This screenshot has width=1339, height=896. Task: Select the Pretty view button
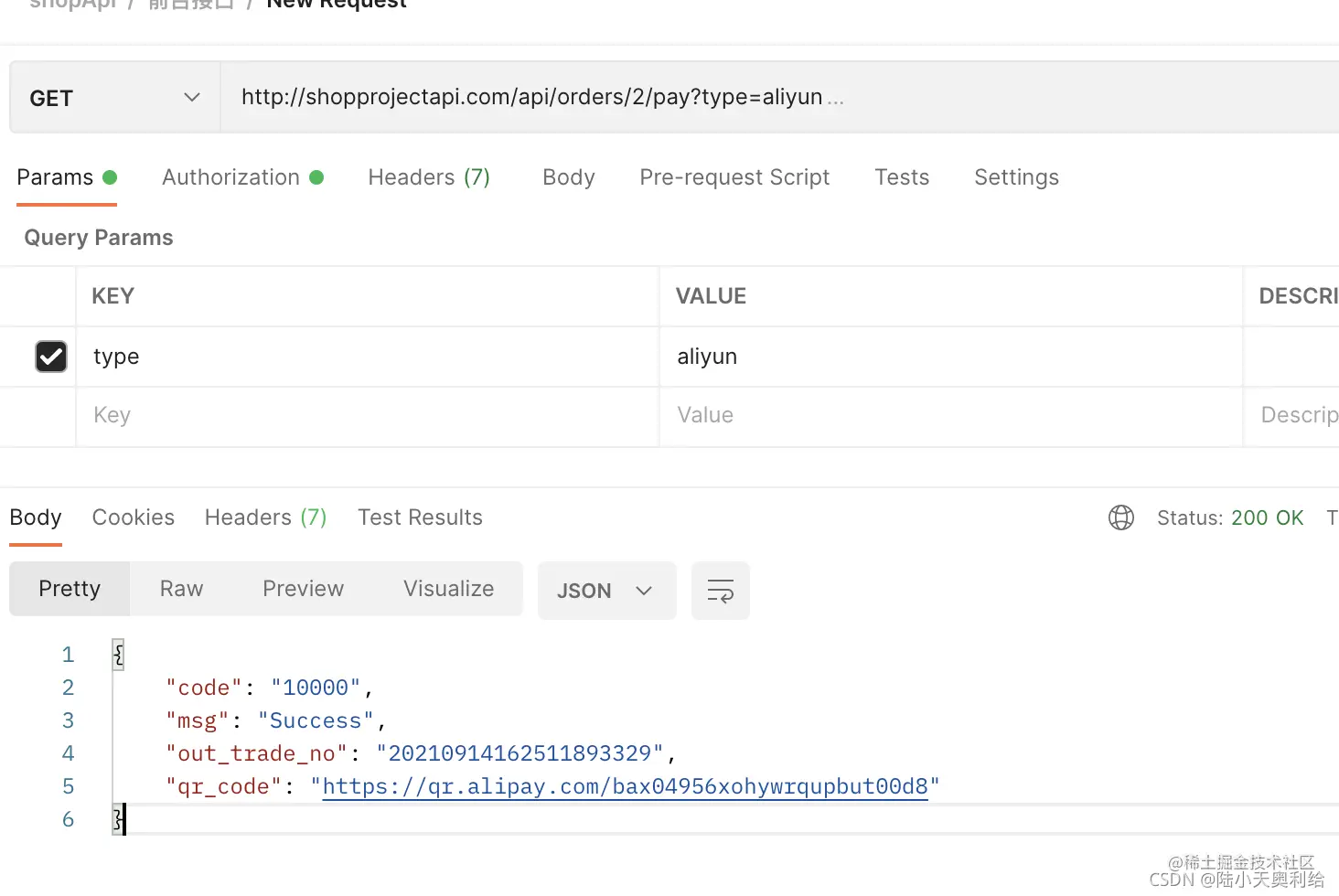point(70,589)
